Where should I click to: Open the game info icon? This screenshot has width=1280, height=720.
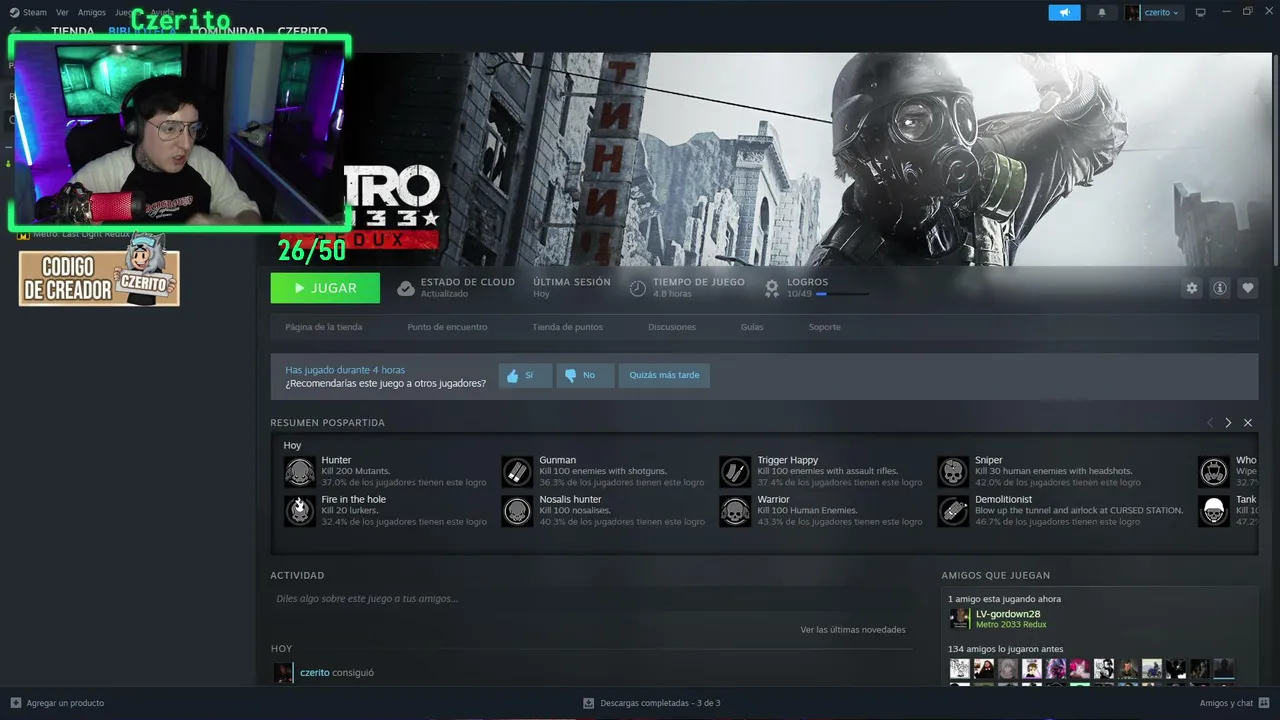1220,288
